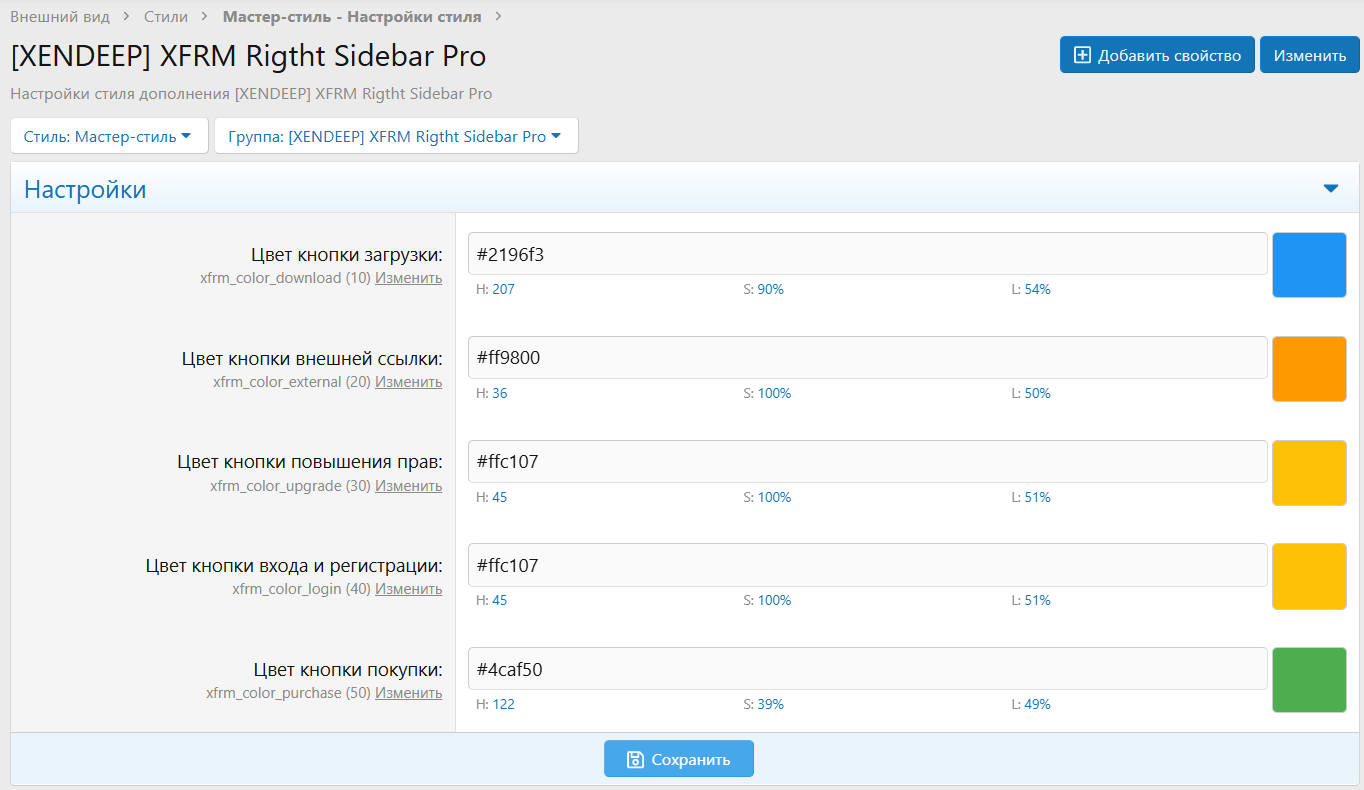Click Добавить свойство to add a property

click(x=1157, y=55)
